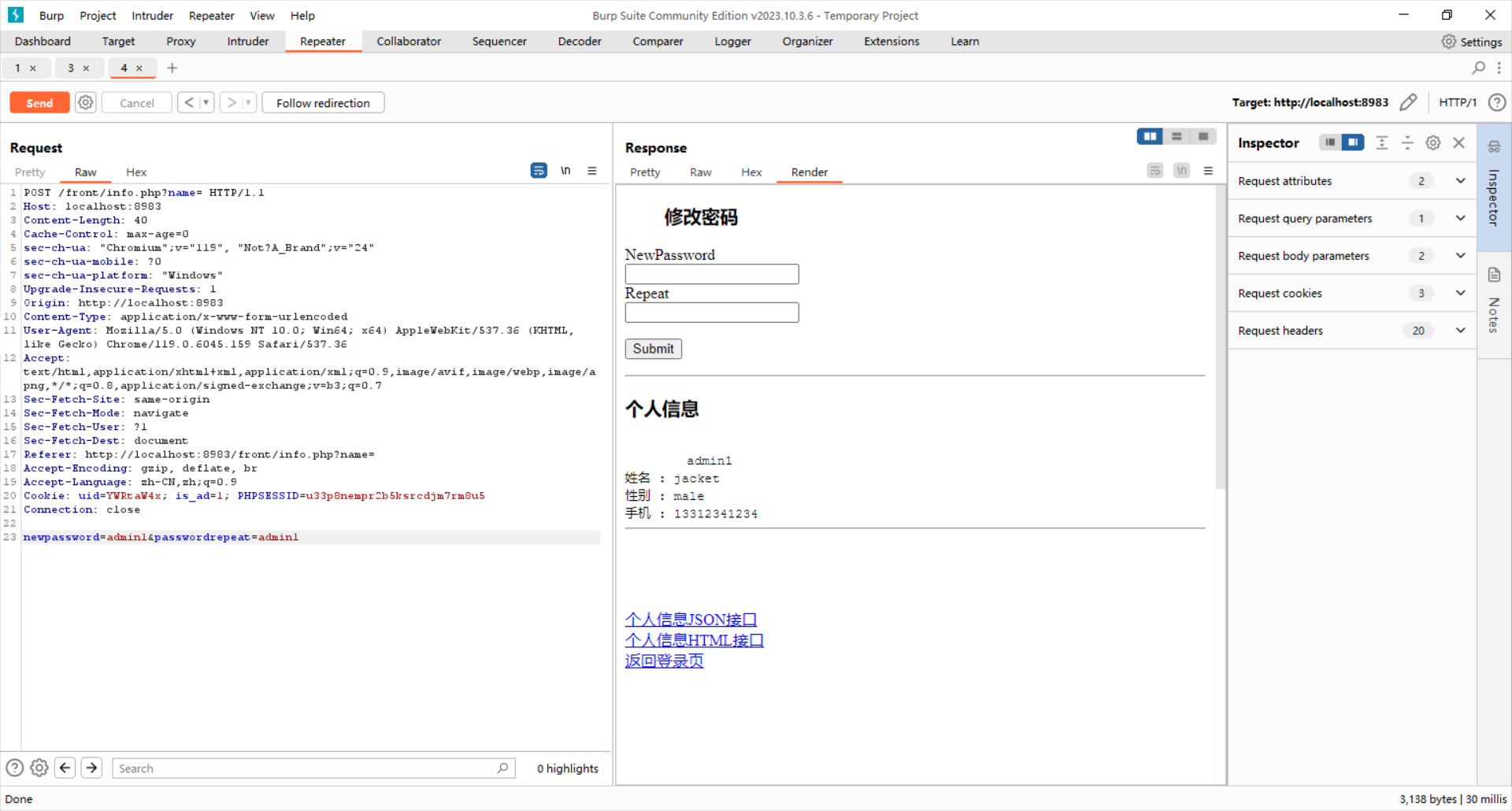Switch response layout to side-by-side view

point(1150,137)
